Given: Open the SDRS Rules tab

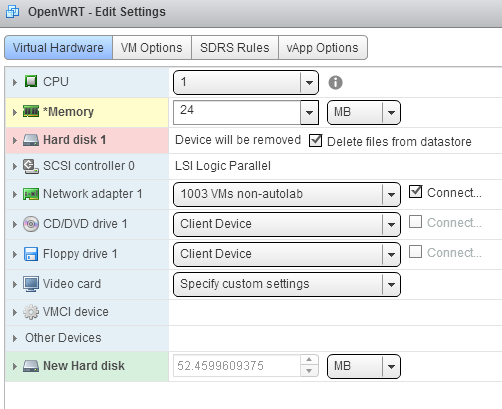Looking at the screenshot, I should point(235,48).
